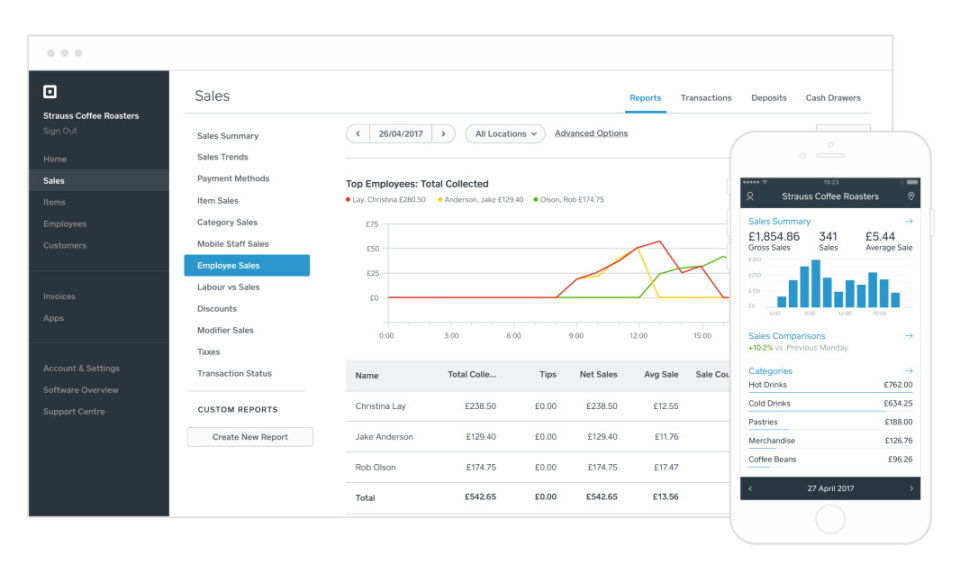960x574 pixels.
Task: Select the Item Sales report
Action: [218, 201]
